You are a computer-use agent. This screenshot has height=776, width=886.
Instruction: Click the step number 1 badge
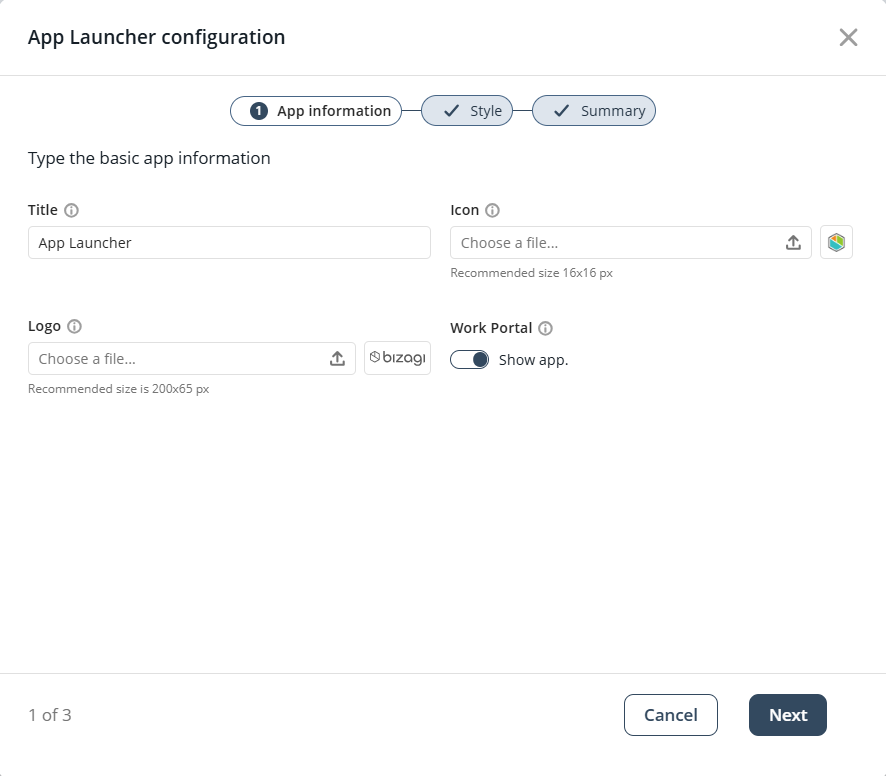pos(259,111)
